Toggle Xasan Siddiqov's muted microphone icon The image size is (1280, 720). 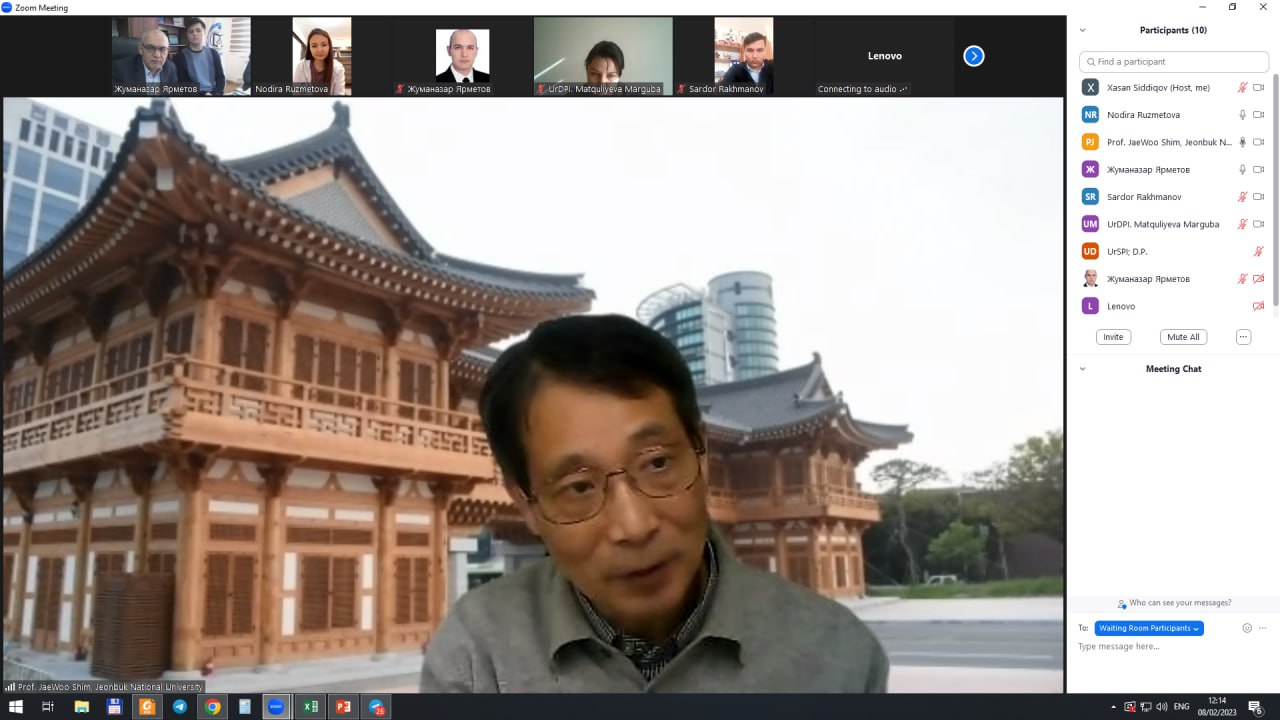click(1243, 88)
